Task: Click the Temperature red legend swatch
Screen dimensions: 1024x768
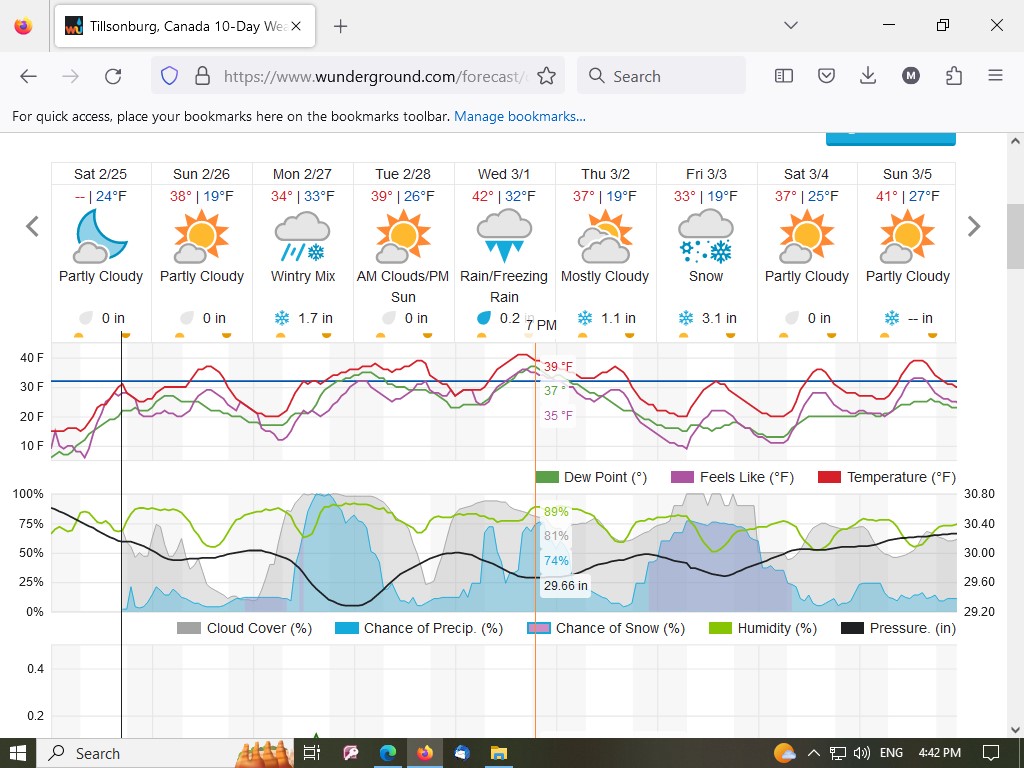Action: point(829,477)
